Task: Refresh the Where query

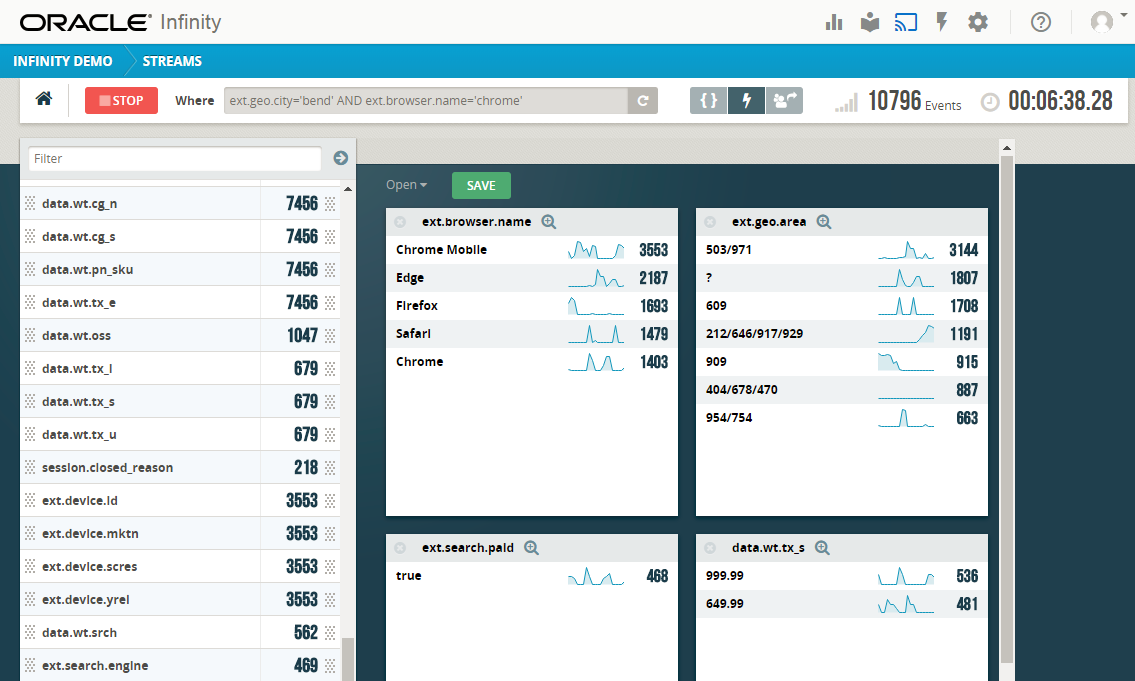Action: click(x=643, y=101)
